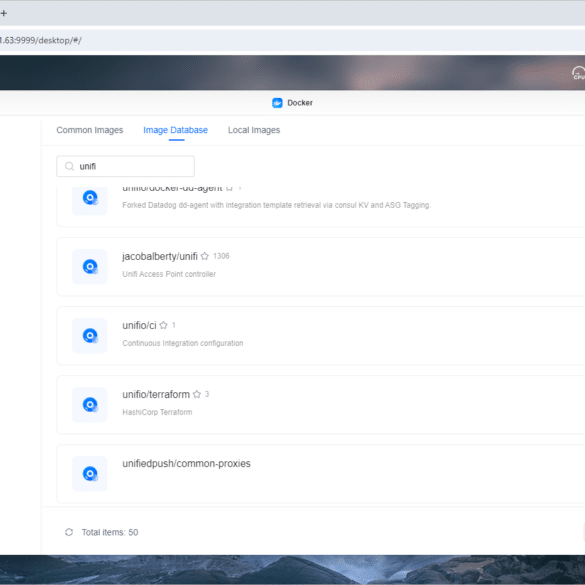Click the star icon next to unifio/ci

[163, 325]
